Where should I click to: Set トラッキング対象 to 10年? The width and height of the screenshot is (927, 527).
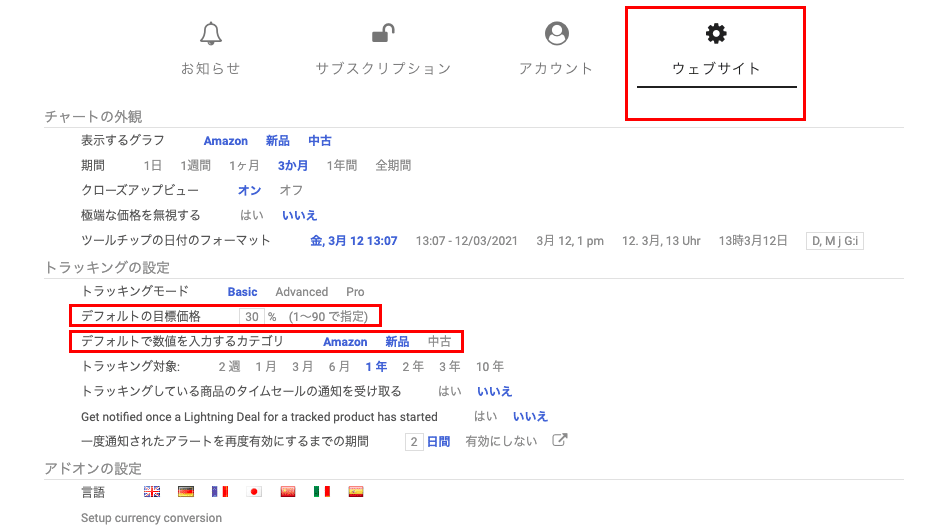(x=490, y=367)
